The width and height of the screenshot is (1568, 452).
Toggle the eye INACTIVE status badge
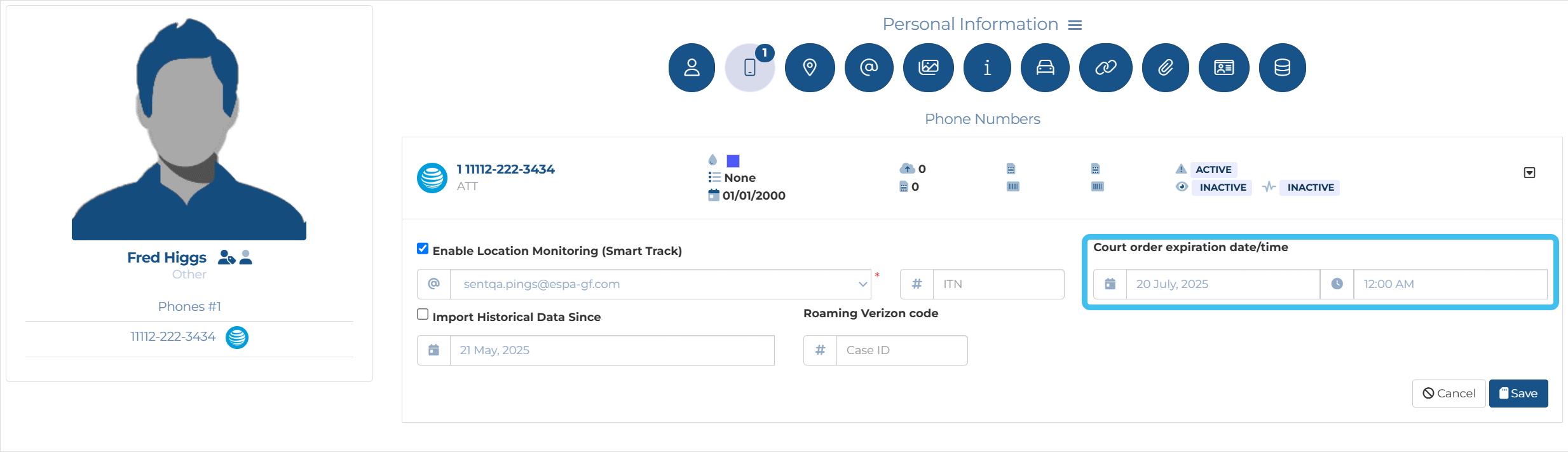tap(1222, 188)
